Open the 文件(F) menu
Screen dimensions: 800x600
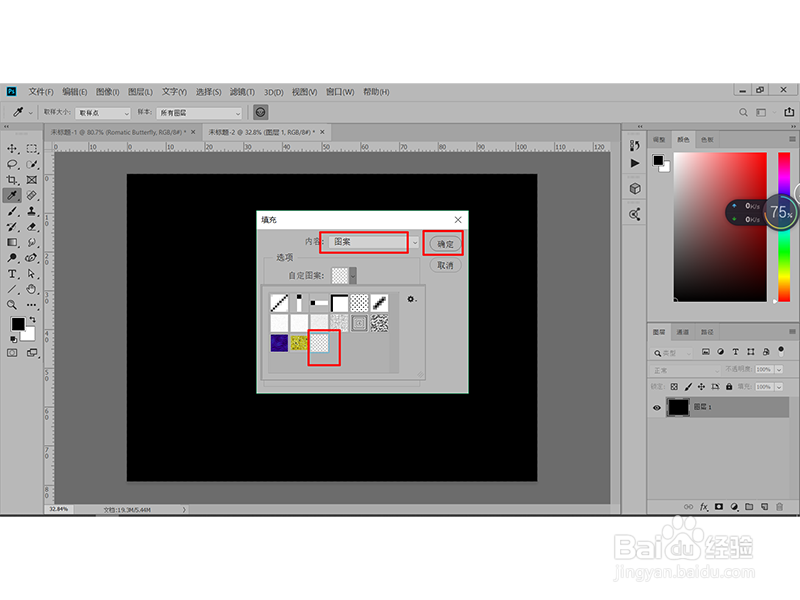click(x=41, y=92)
